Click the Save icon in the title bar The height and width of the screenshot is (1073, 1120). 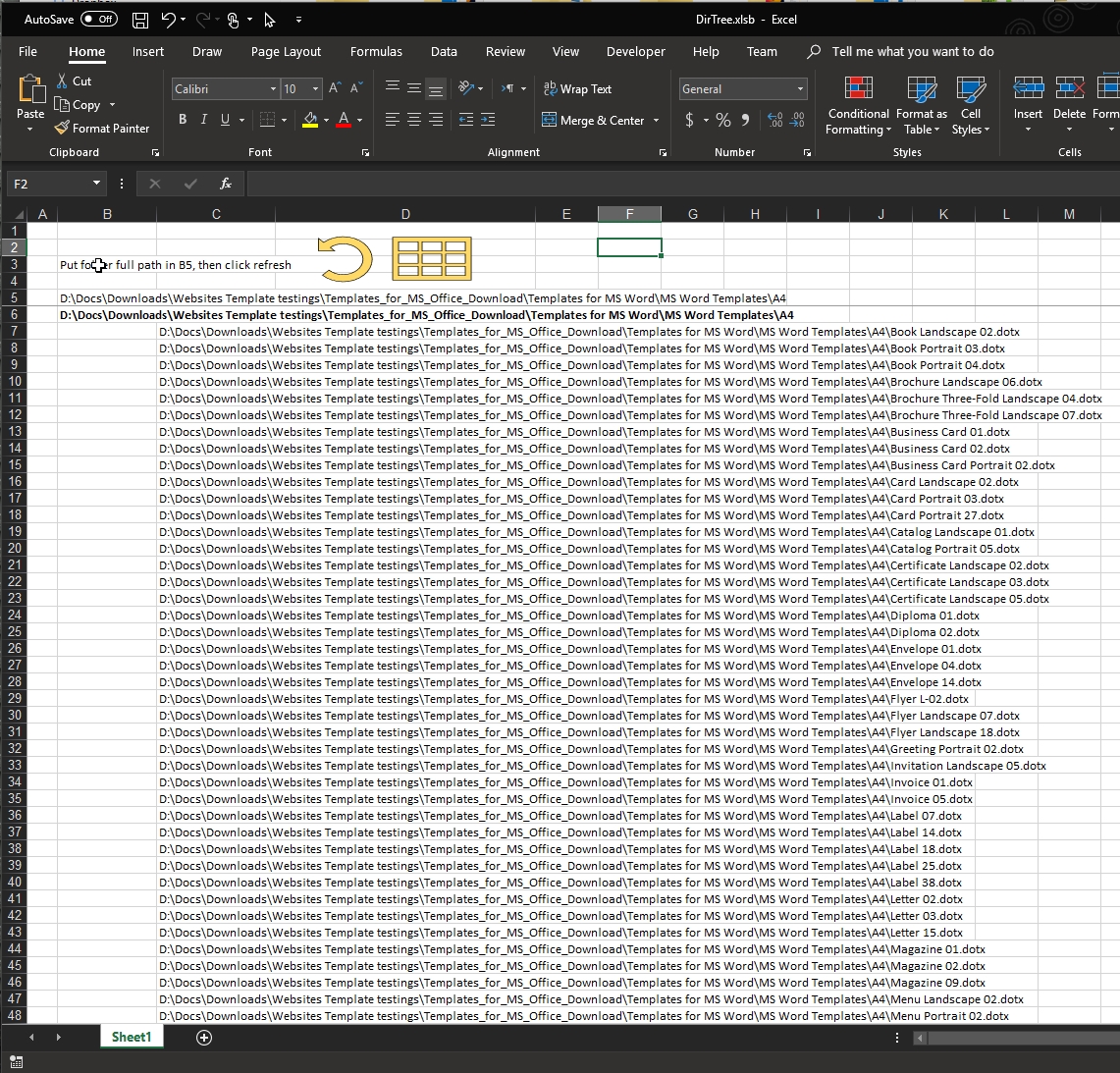coord(140,20)
